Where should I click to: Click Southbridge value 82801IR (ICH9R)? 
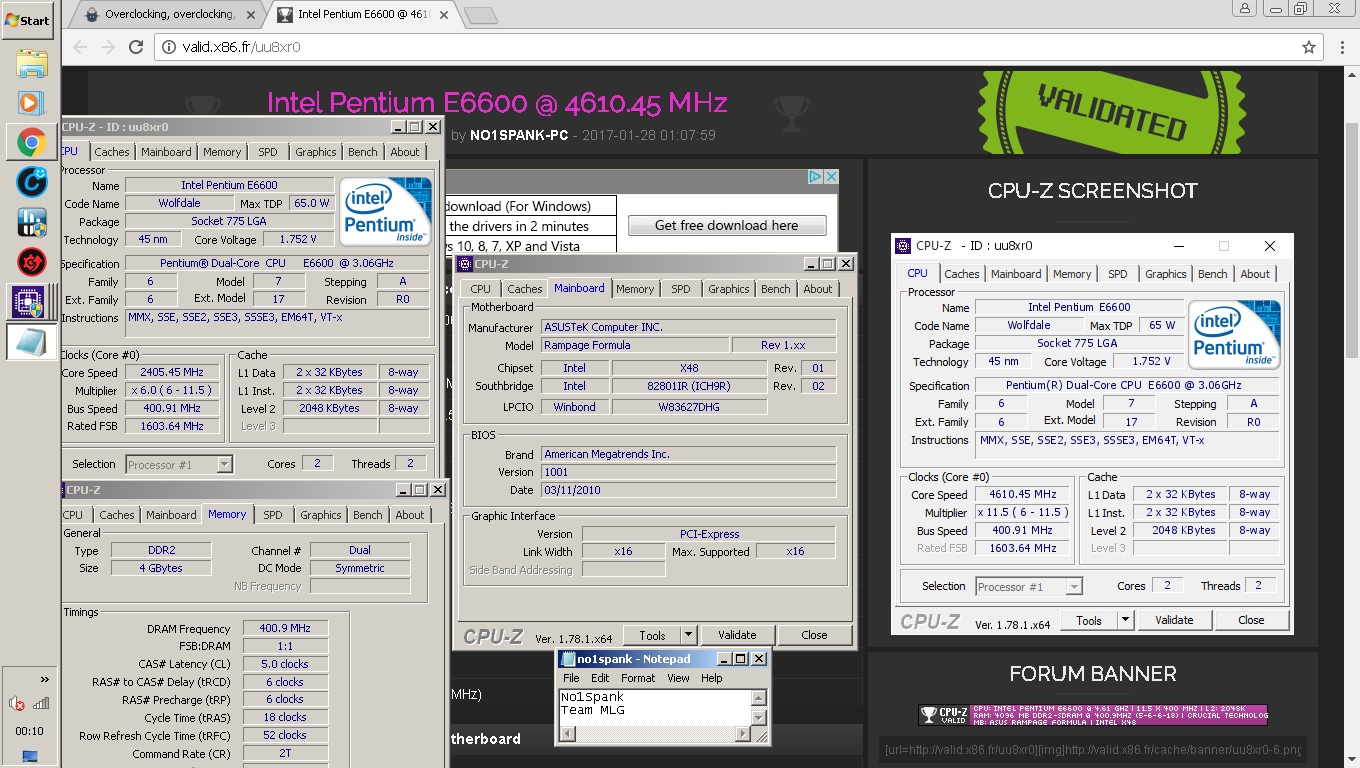click(689, 386)
